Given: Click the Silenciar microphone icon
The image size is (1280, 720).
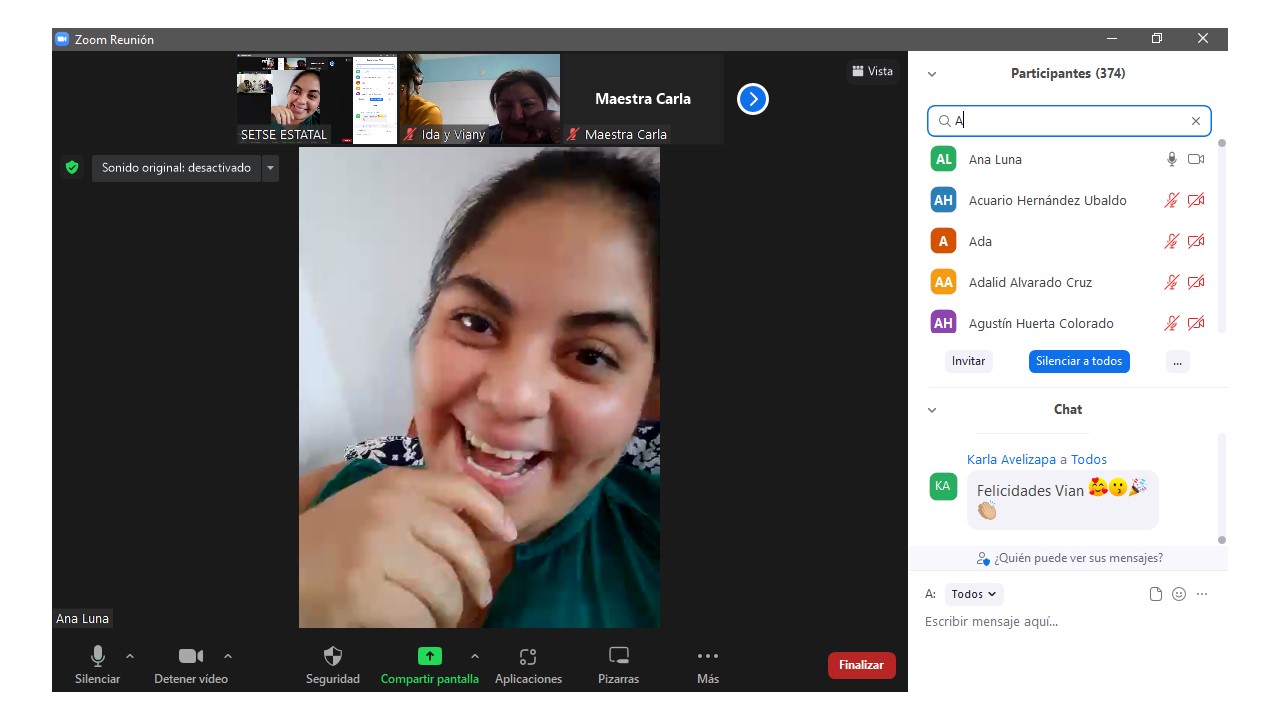Looking at the screenshot, I should pyautogui.click(x=98, y=656).
